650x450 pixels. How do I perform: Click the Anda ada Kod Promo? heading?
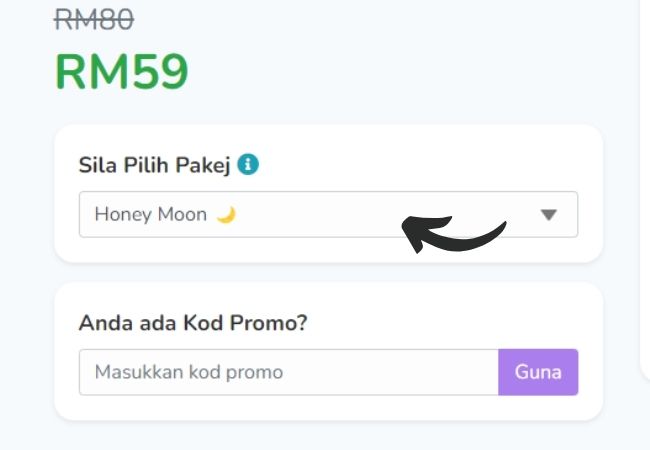tap(193, 323)
